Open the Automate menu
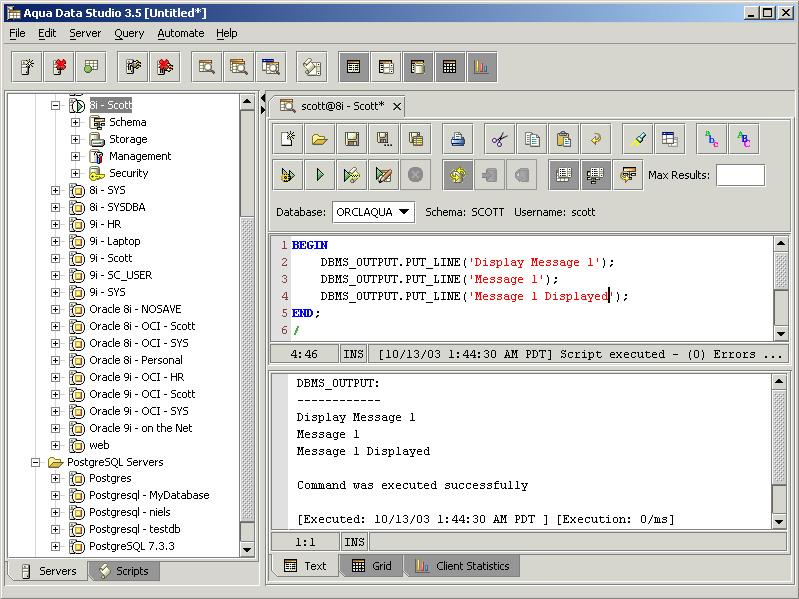Screen dimensions: 799x599 [180, 33]
